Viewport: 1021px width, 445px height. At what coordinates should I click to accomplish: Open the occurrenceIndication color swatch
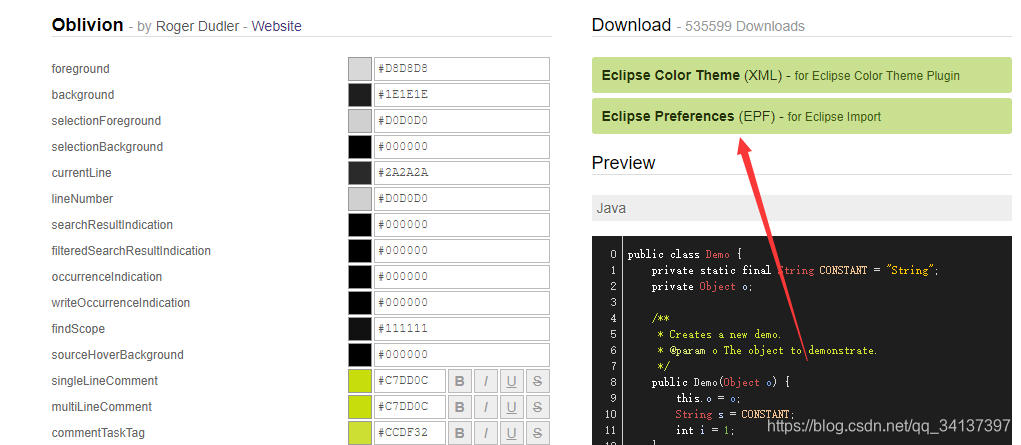click(359, 278)
